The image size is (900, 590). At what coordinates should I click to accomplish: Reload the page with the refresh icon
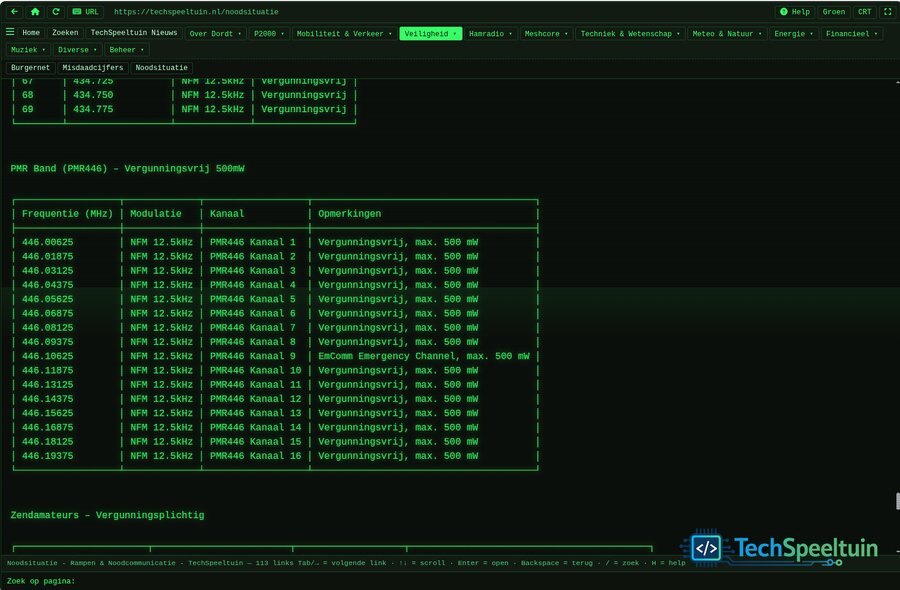pyautogui.click(x=56, y=11)
